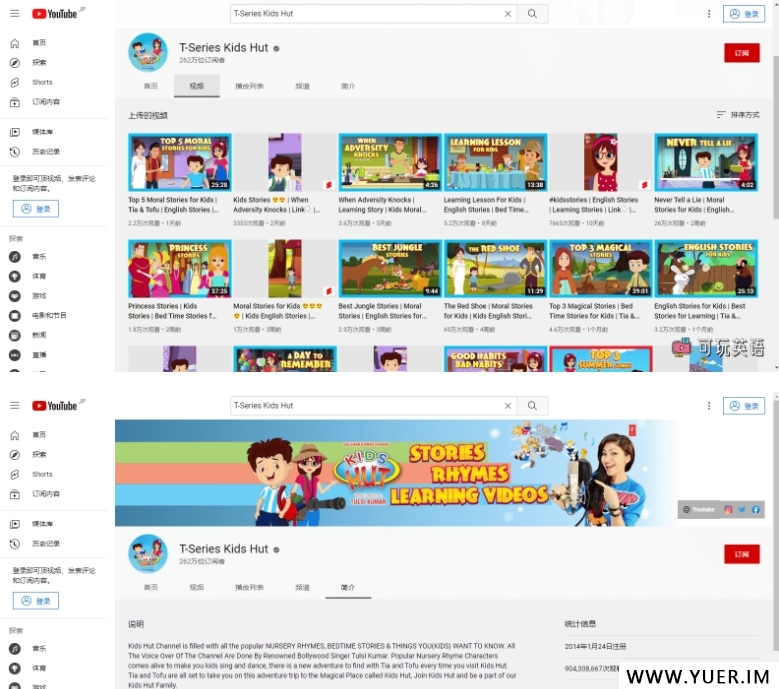Click the top-right 登录 sign-in button on the videos page
Screen dimensions: 779x689
[x=744, y=14]
